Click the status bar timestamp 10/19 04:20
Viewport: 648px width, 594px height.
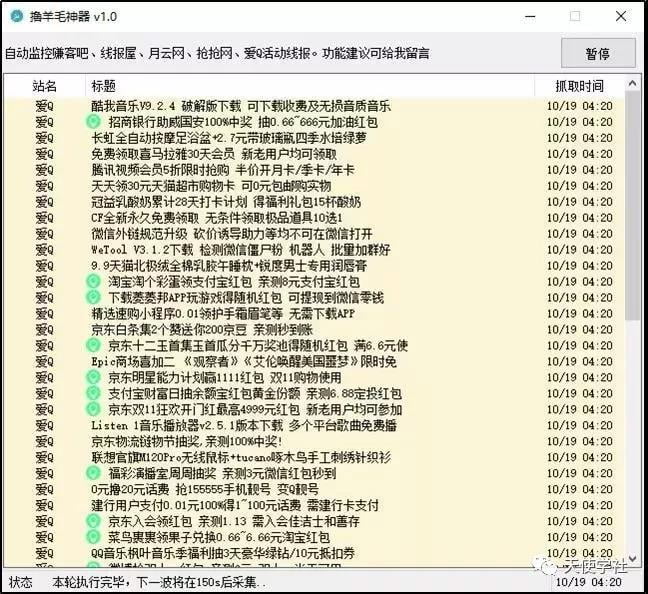coord(588,582)
